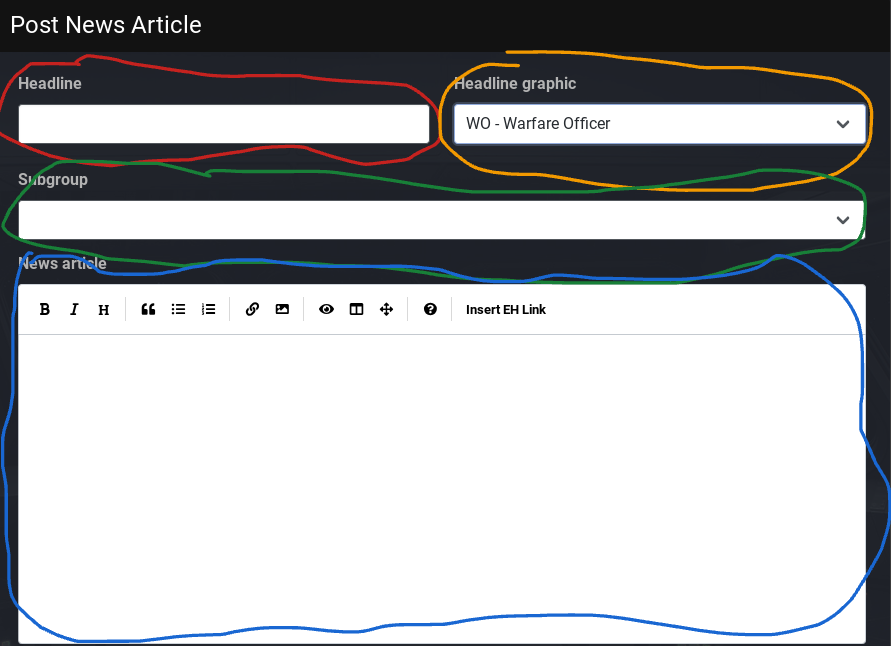Toggle bold formatting in the editor
891x646 pixels.
tap(45, 310)
